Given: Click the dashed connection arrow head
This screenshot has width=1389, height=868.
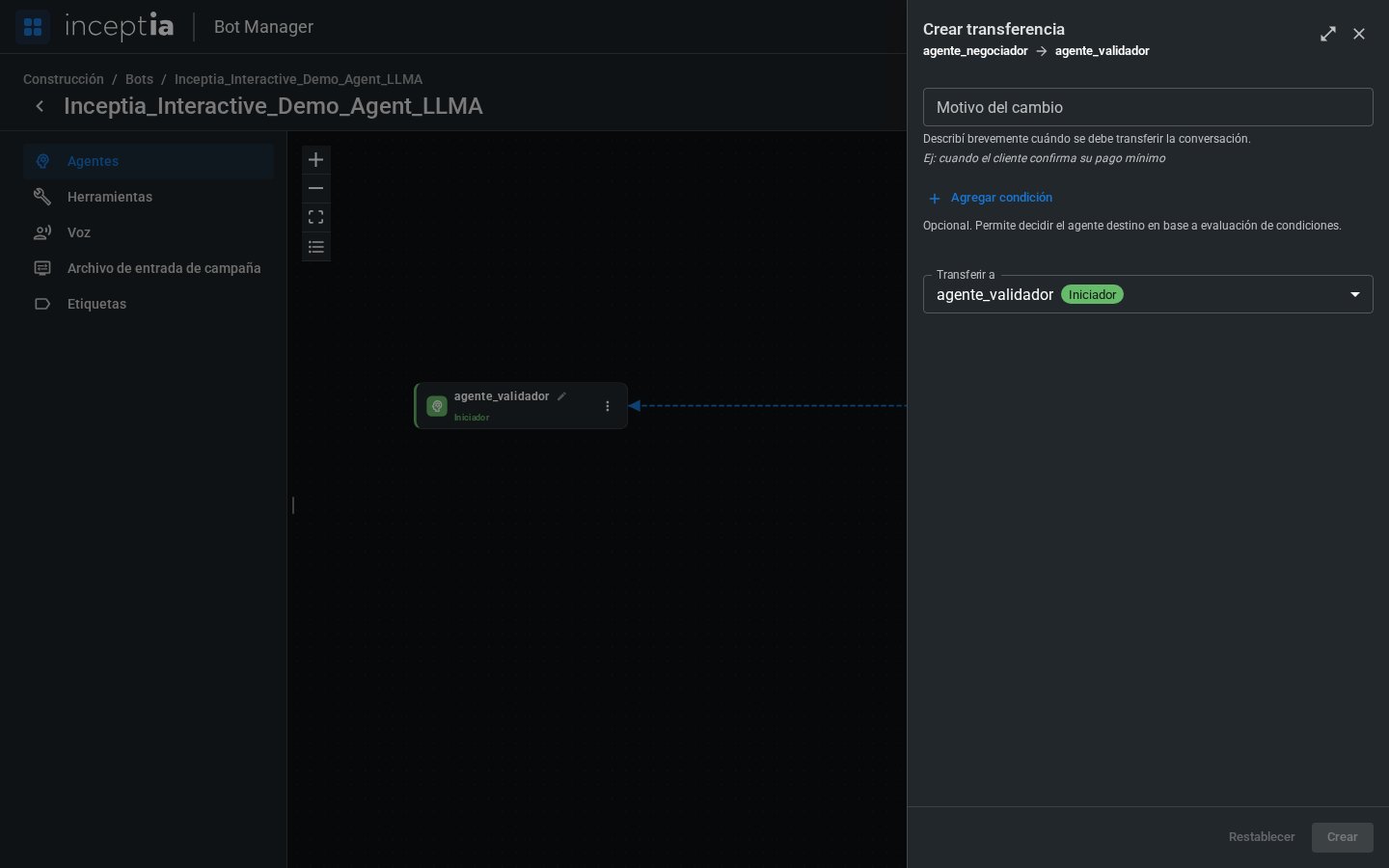Looking at the screenshot, I should (635, 406).
